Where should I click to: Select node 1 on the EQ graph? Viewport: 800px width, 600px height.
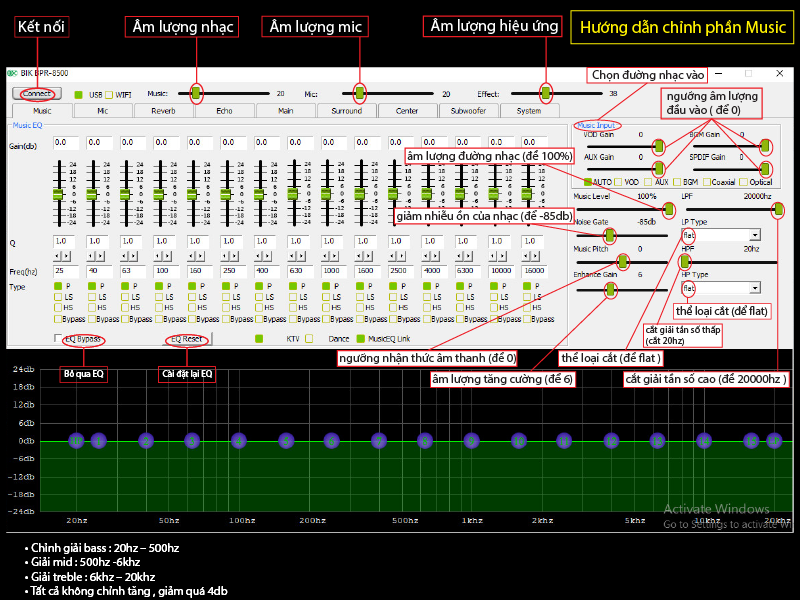[x=98, y=441]
